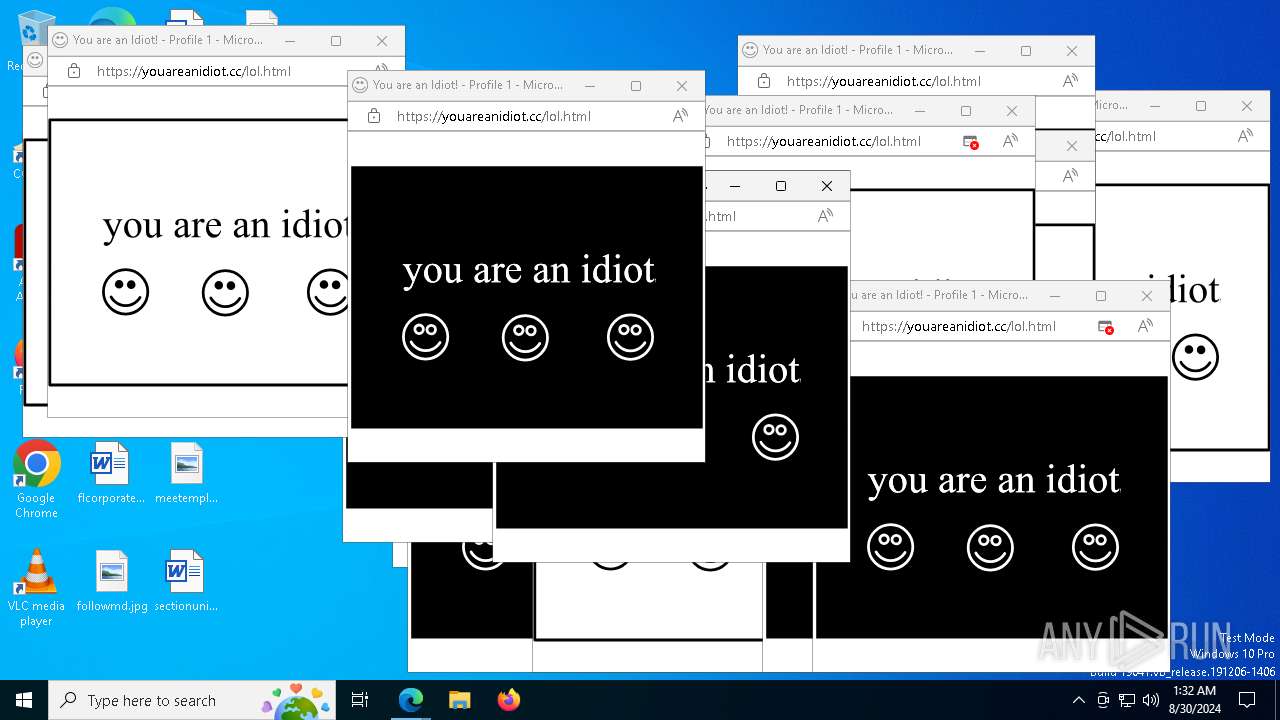Click pop-up blocked icon in bottom-right black window
Screen dimensions: 1280x720
(x=1105, y=326)
